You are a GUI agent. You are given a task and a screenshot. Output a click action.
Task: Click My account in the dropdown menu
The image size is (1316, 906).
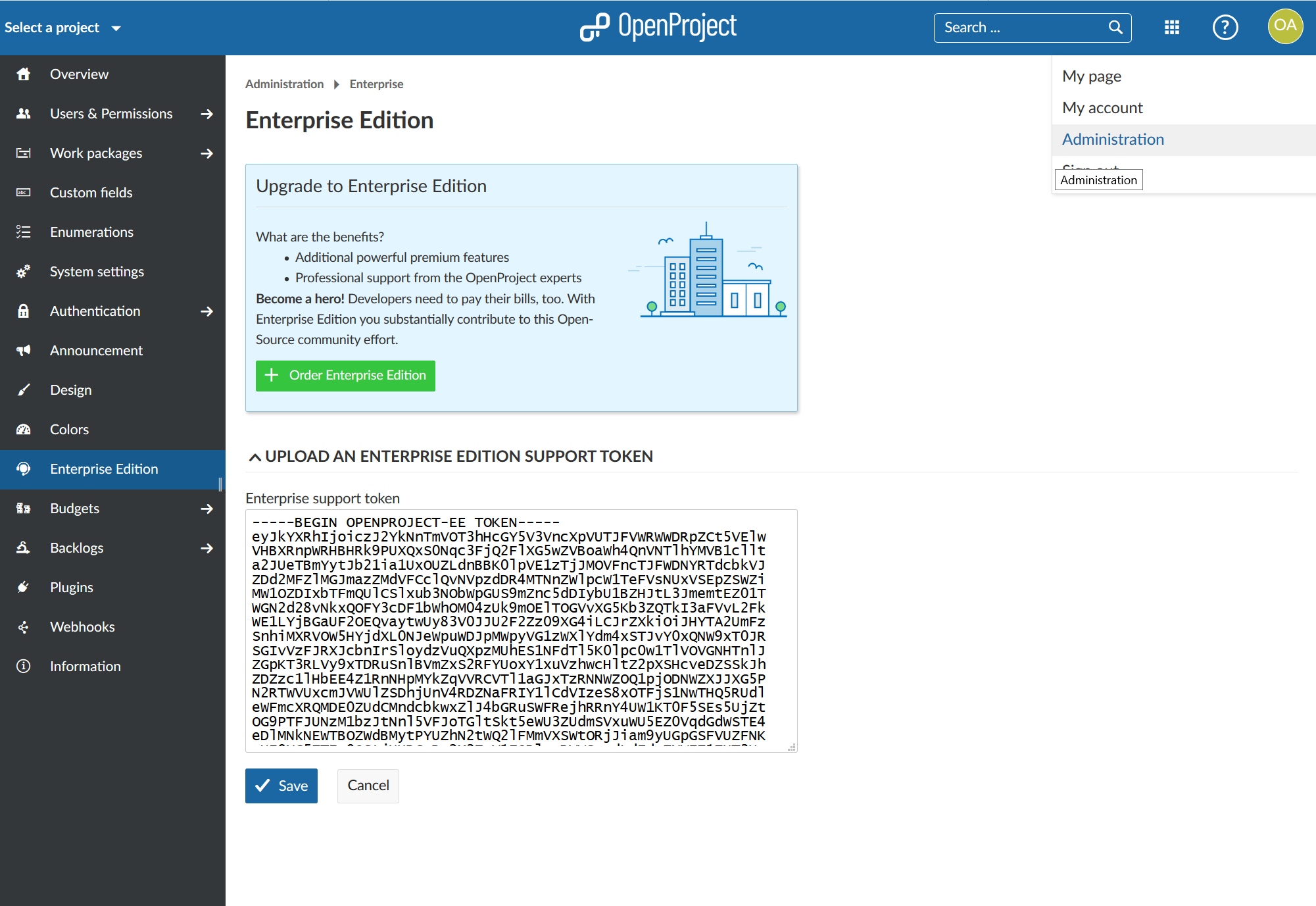(x=1102, y=107)
